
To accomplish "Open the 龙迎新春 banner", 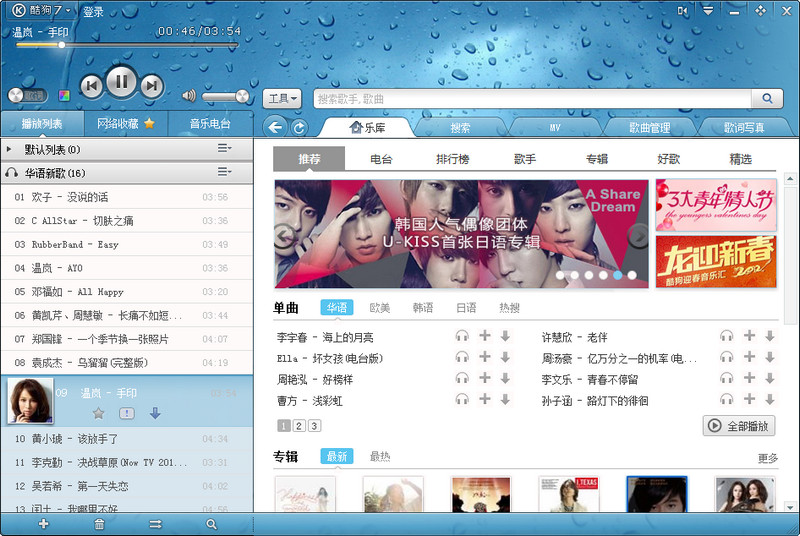I will coord(716,262).
